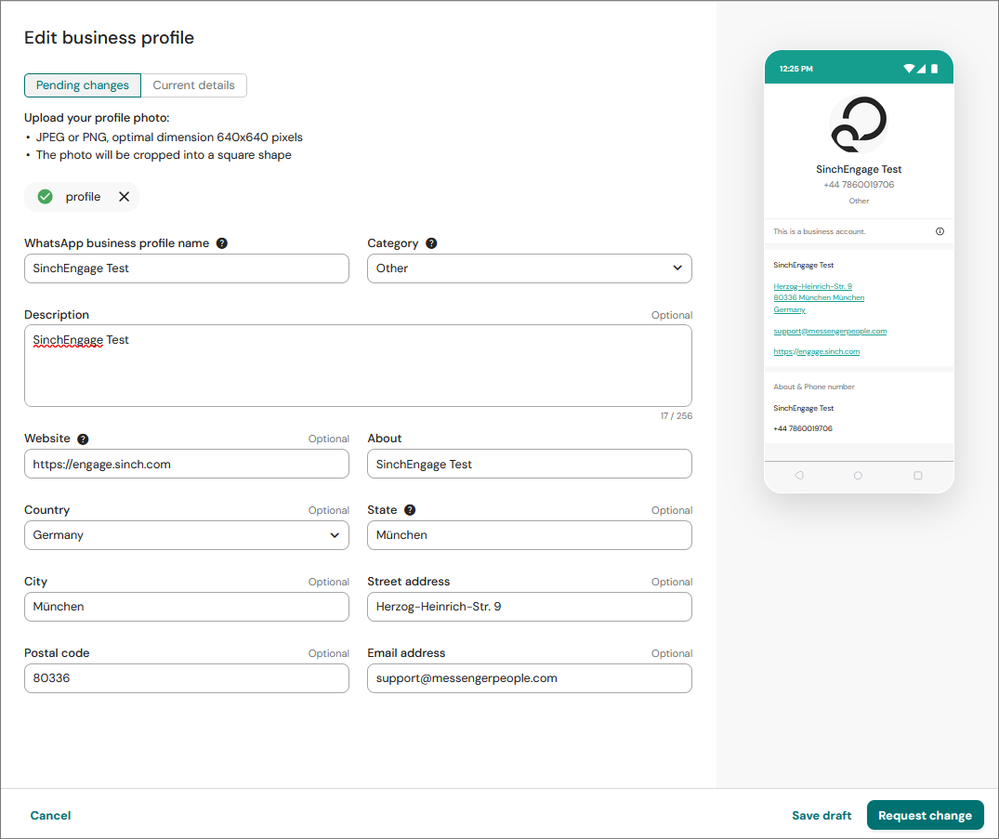Viewport: 999px width, 839px height.
Task: Click Save draft
Action: 821,815
